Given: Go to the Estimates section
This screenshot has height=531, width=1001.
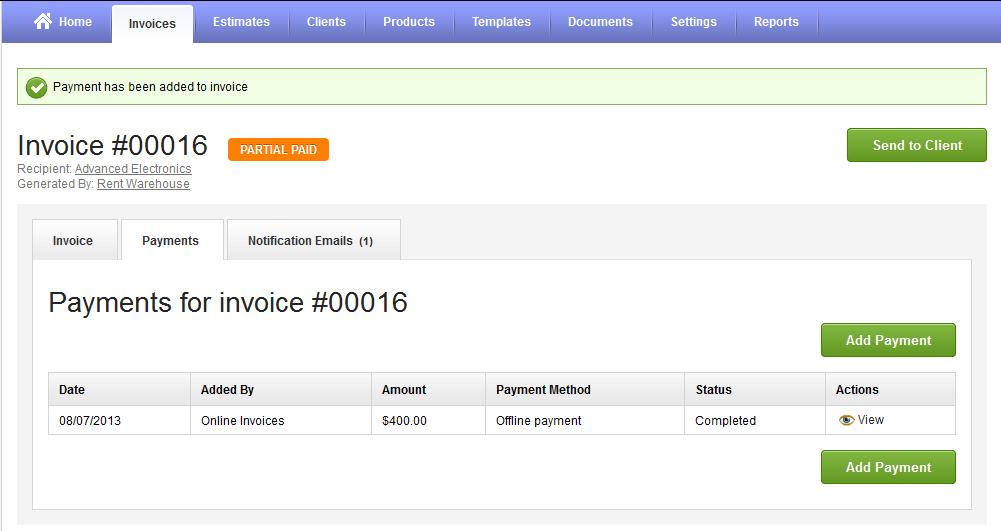Looking at the screenshot, I should tap(241, 22).
